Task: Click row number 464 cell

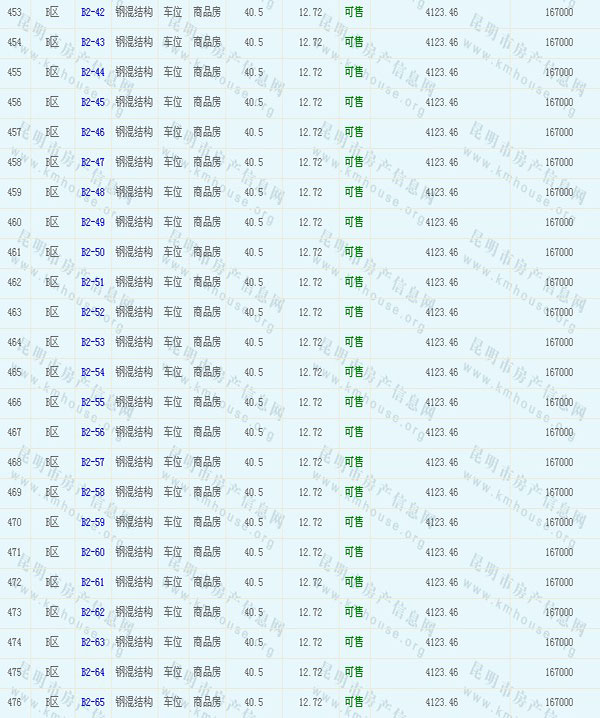Action: [x=14, y=342]
